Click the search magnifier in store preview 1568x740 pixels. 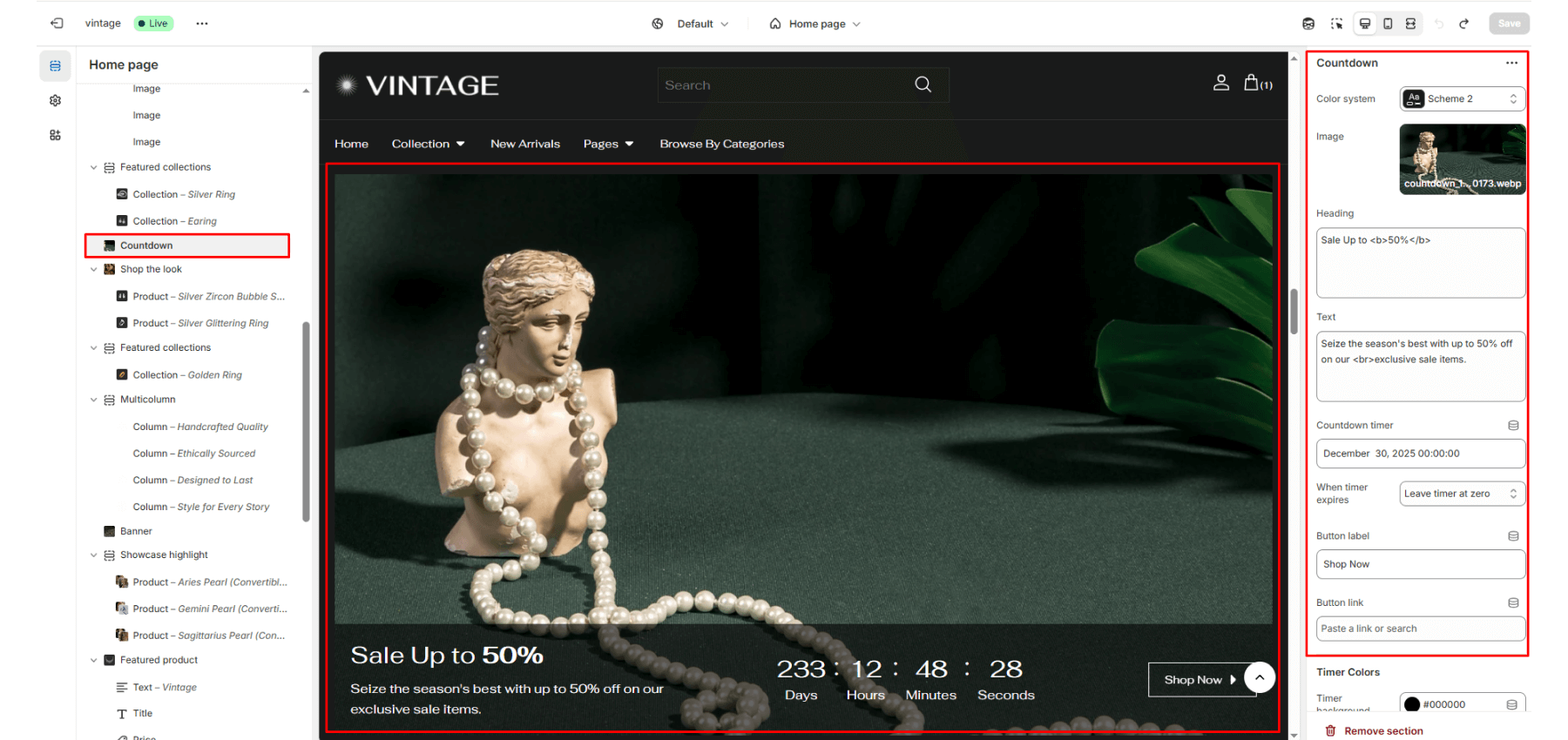[923, 84]
